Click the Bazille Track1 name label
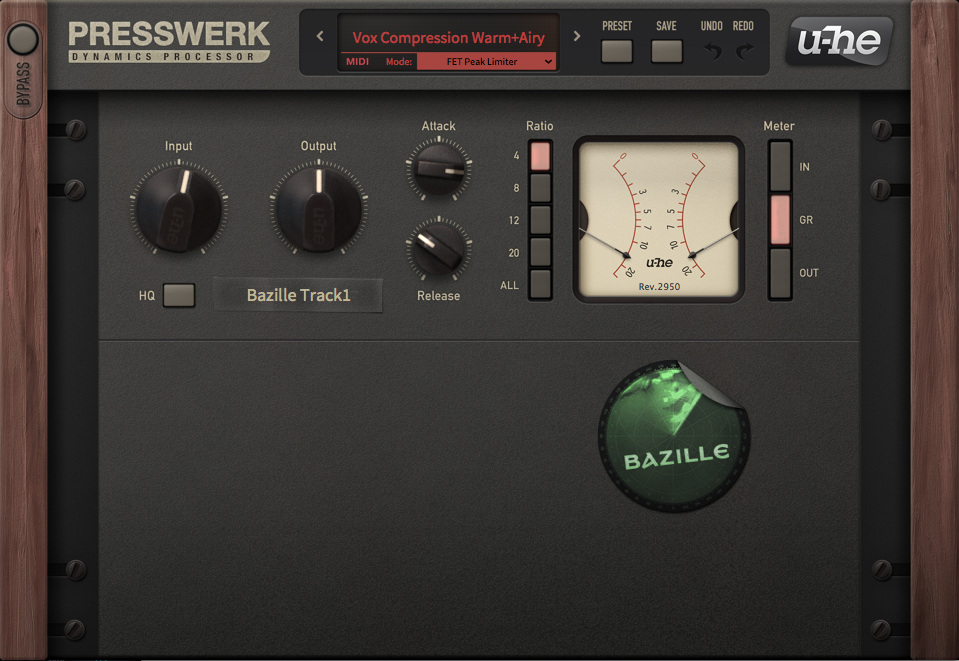Screen dimensions: 959x661 pyautogui.click(x=298, y=295)
